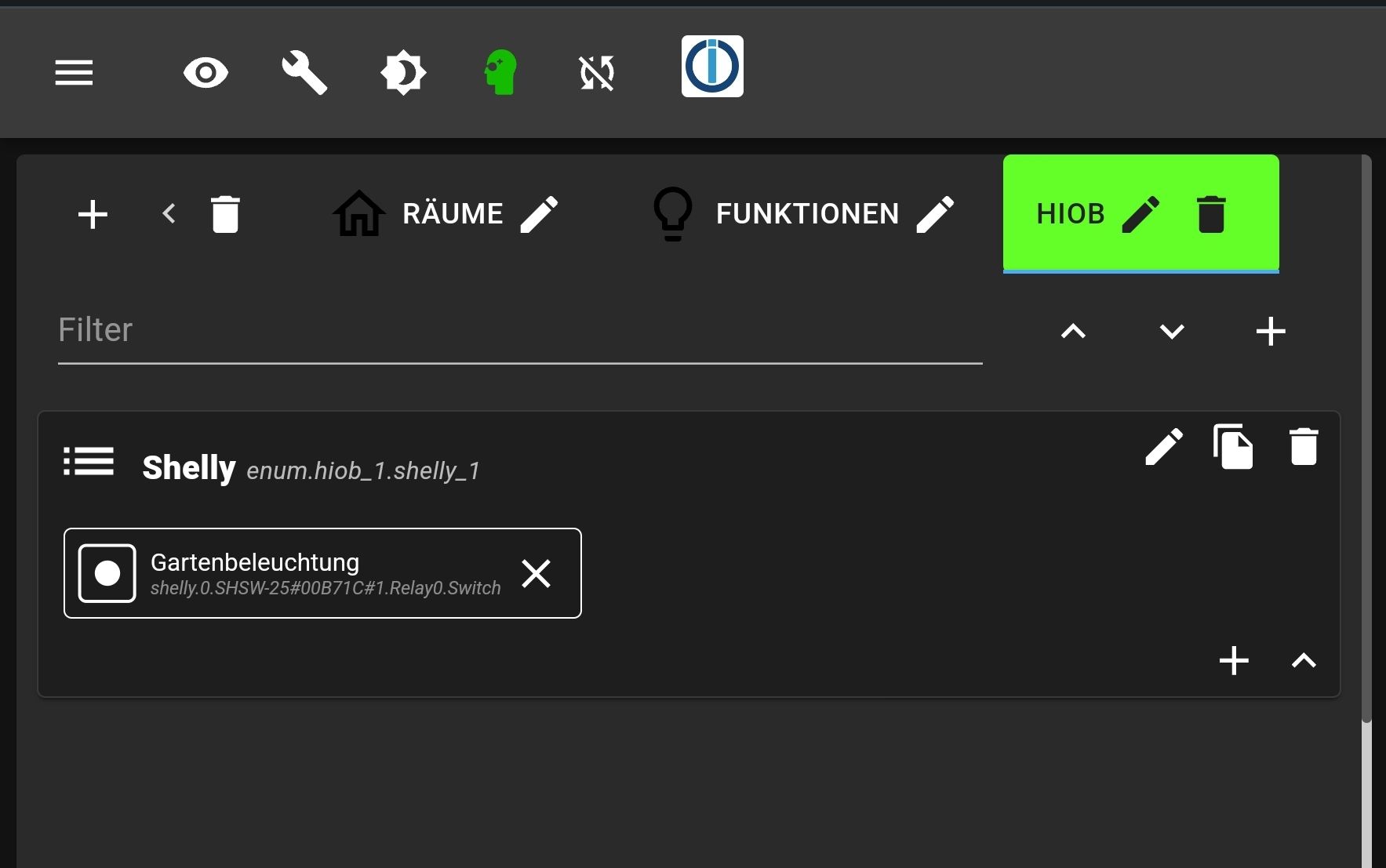
Task: Open the wrench settings icon
Action: point(304,73)
